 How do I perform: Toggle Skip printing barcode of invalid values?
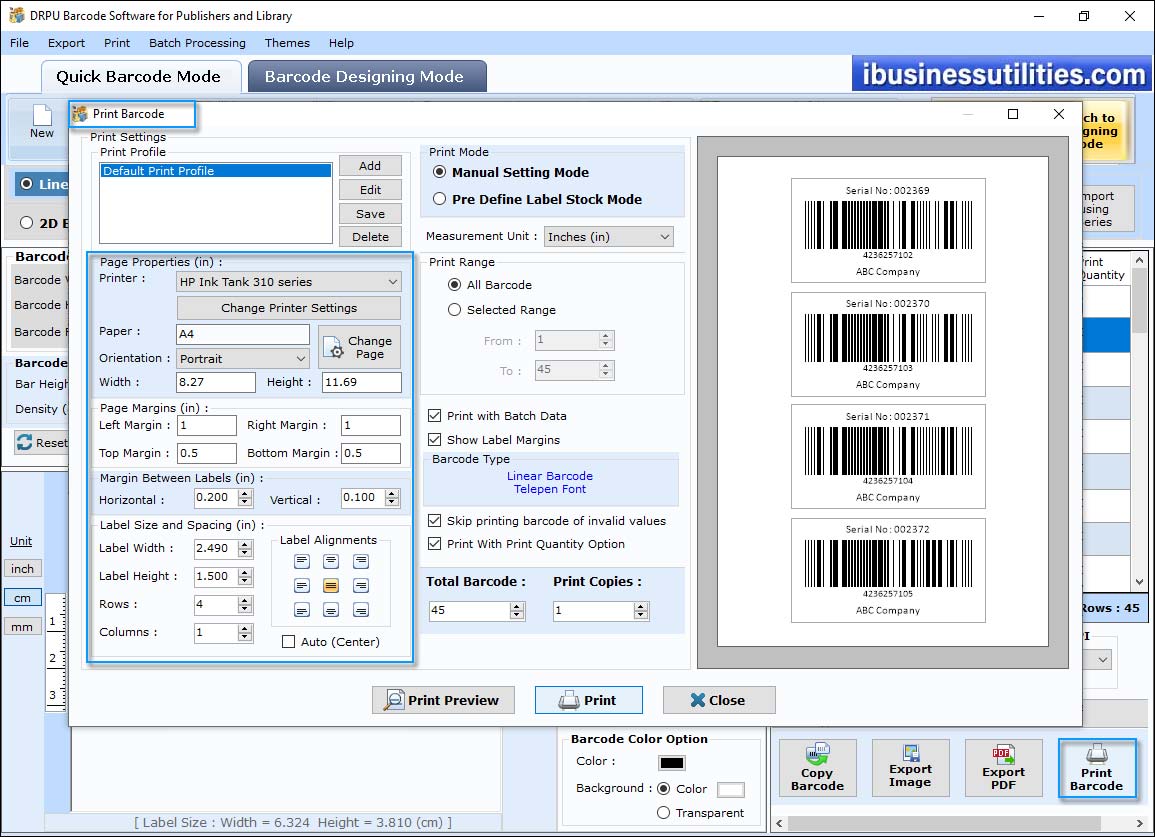click(435, 520)
